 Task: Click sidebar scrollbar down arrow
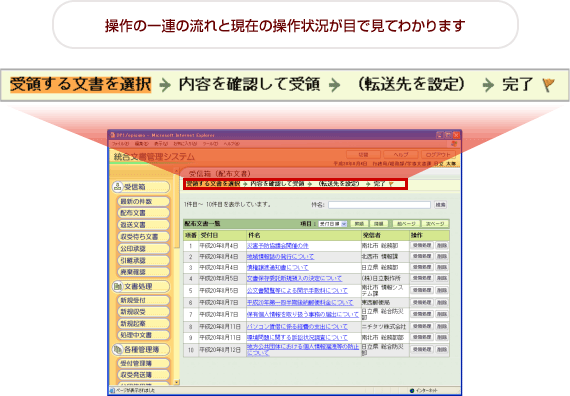[x=177, y=382]
